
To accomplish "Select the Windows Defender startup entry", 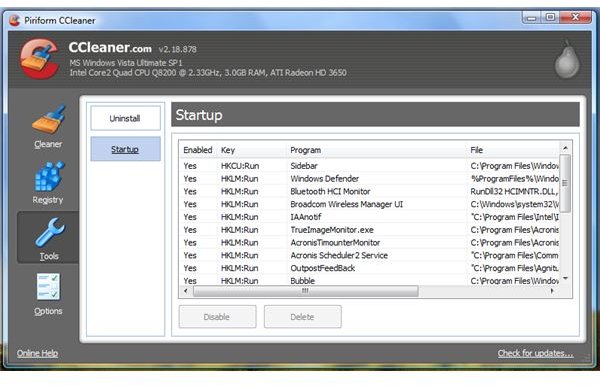I will [369, 179].
